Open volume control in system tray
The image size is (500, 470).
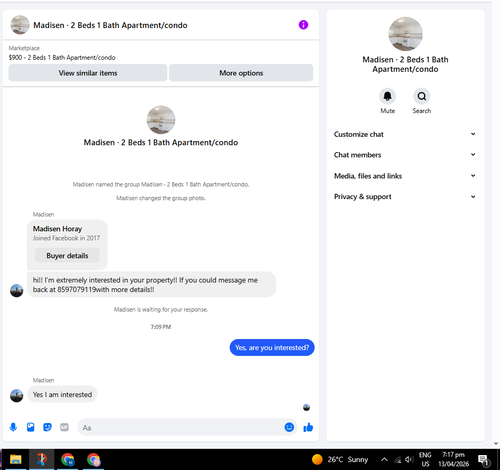tap(409, 460)
